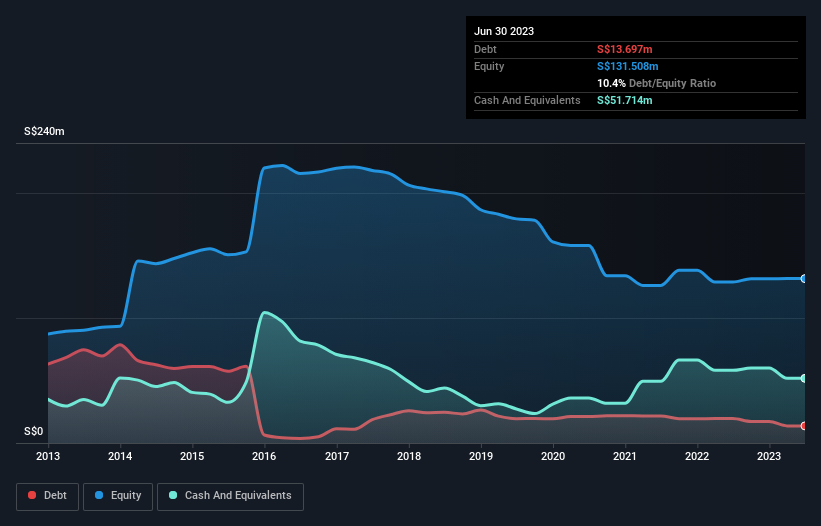Select the 2015 x-axis label

click(192, 457)
